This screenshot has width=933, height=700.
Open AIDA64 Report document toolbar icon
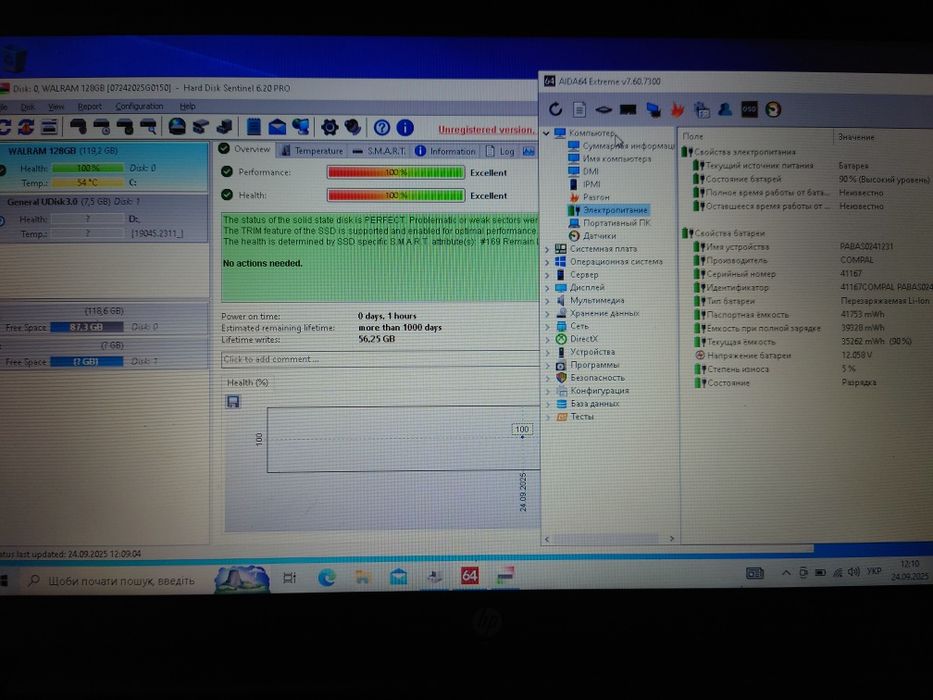point(580,109)
